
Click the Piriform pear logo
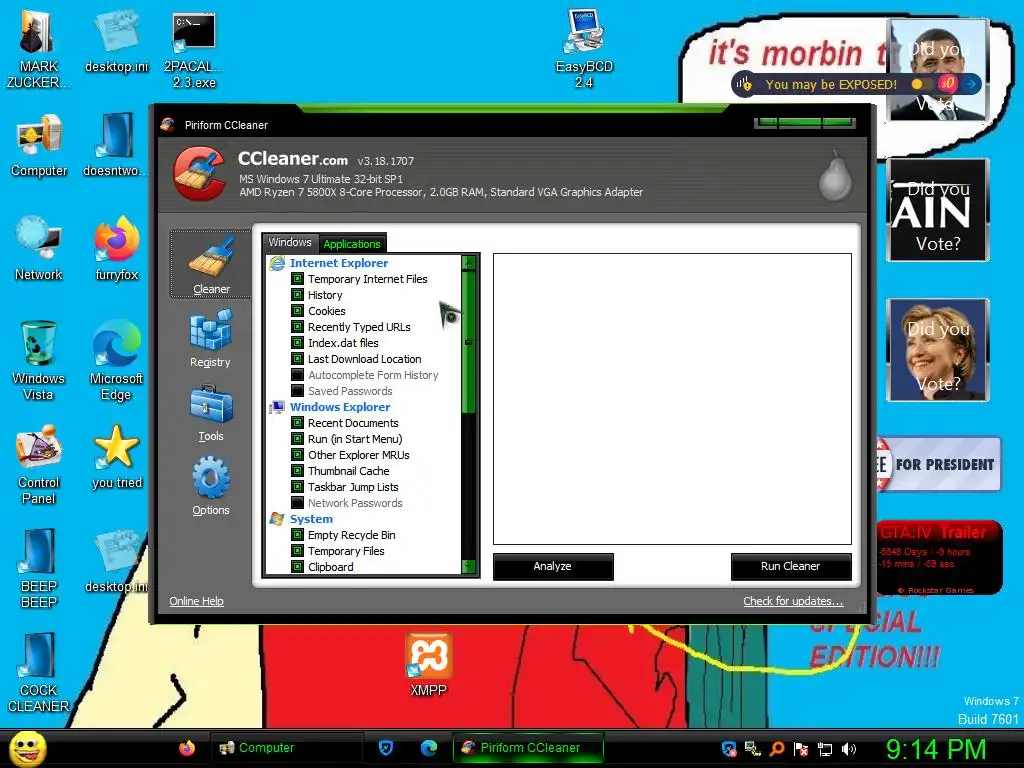click(835, 175)
